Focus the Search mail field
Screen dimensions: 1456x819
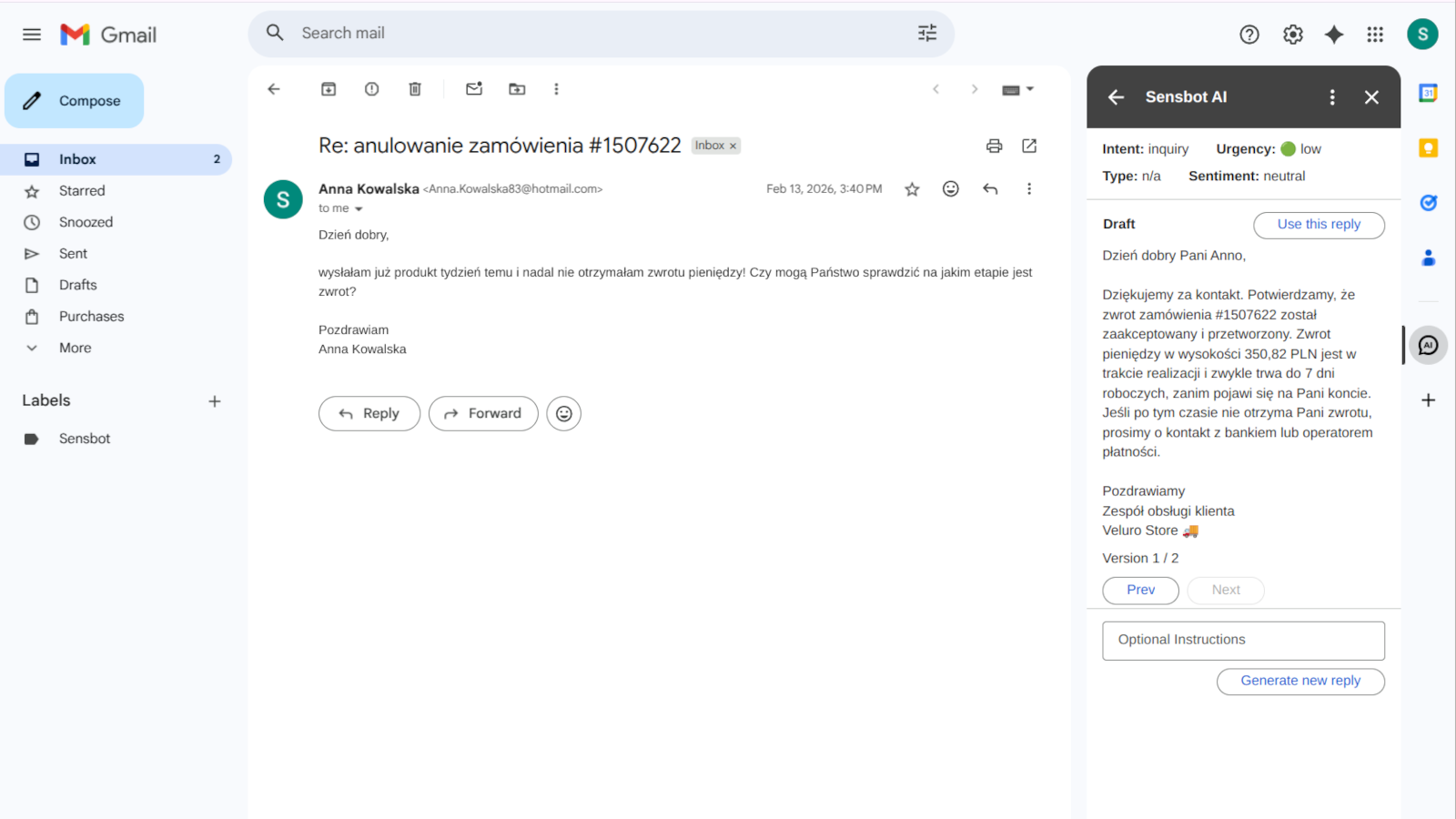601,34
